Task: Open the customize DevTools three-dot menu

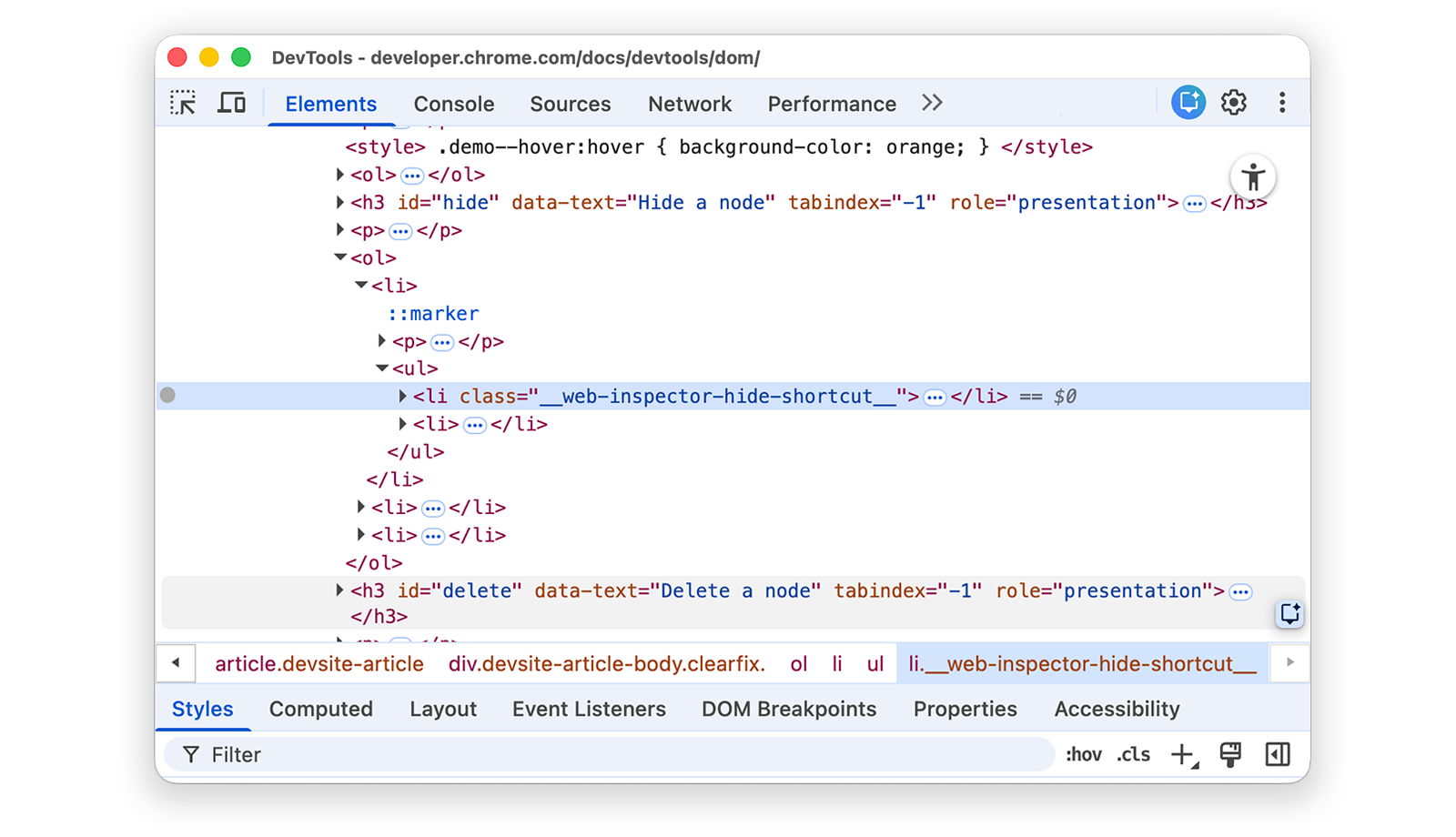Action: (x=1282, y=103)
